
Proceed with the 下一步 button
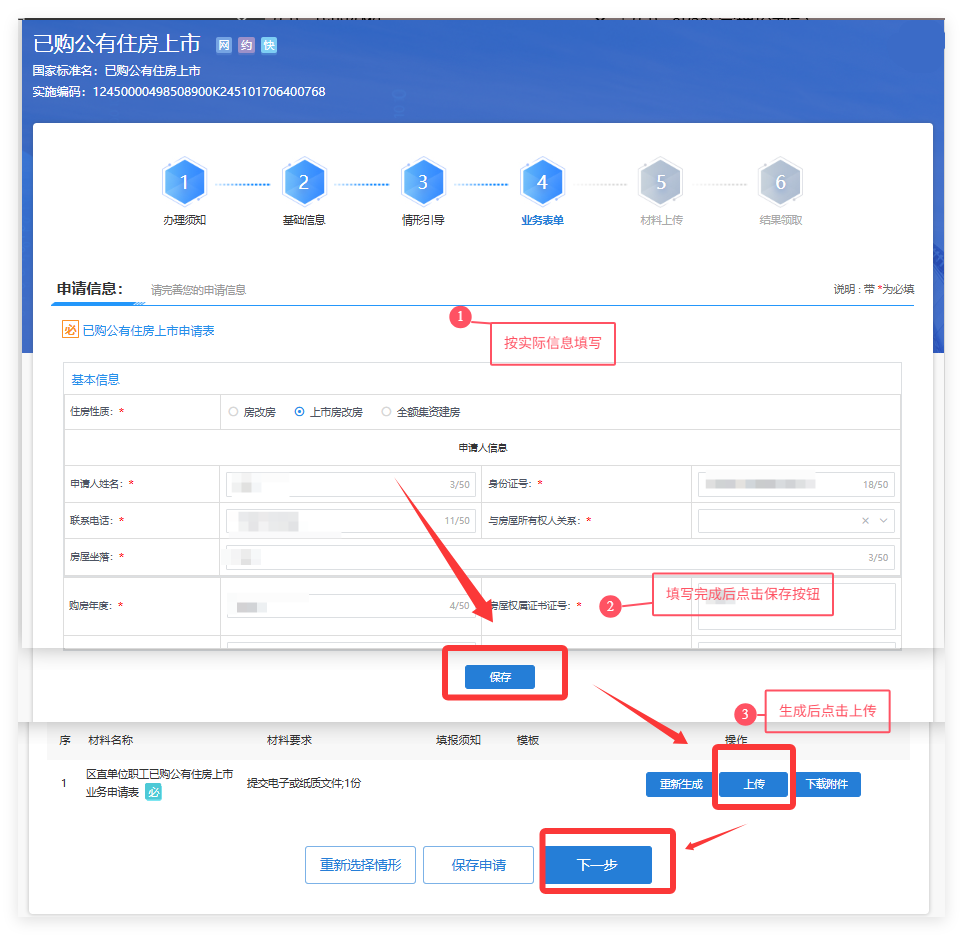[x=597, y=865]
